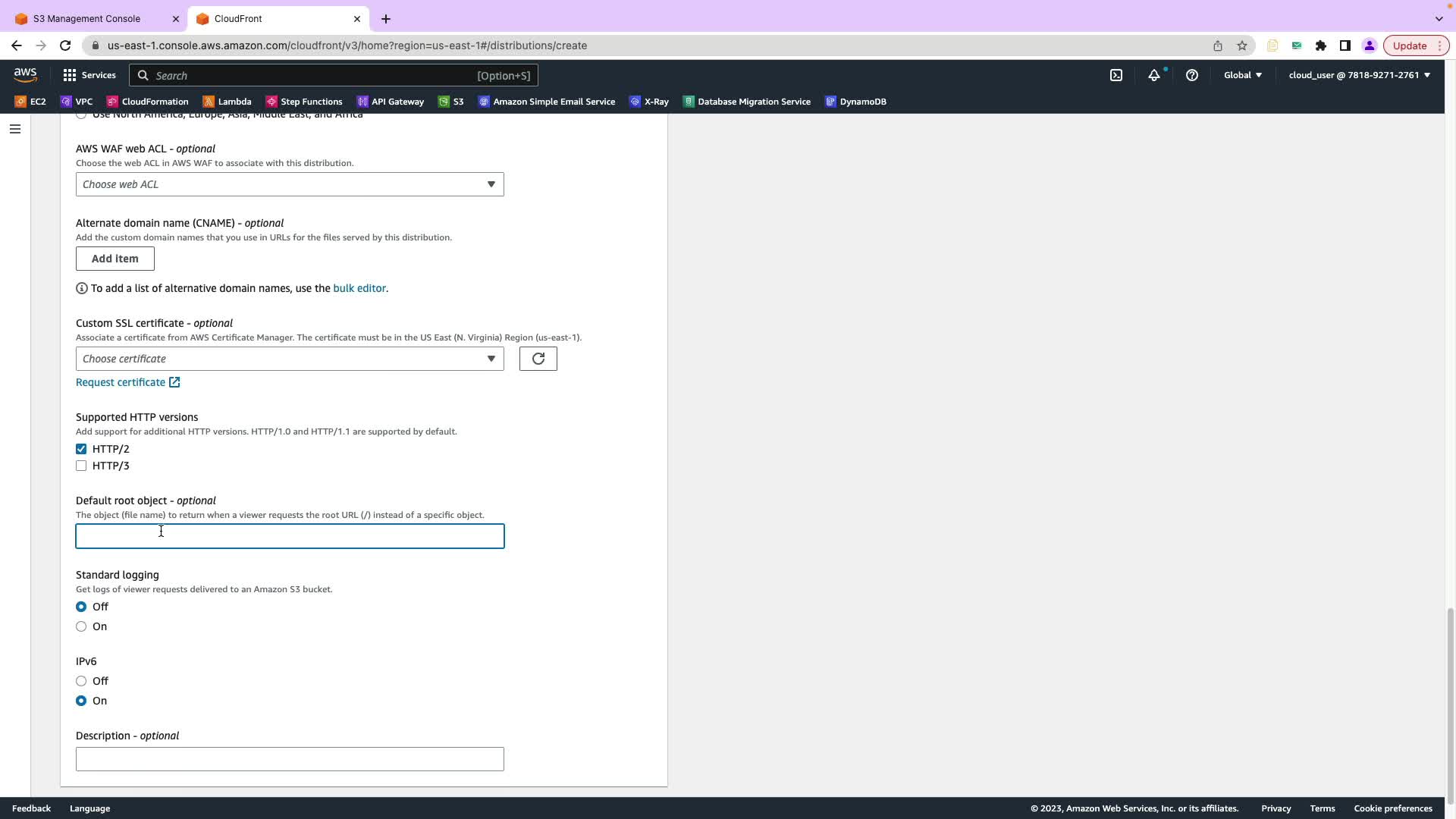
Task: Click the AWS logo home icon
Action: (25, 74)
